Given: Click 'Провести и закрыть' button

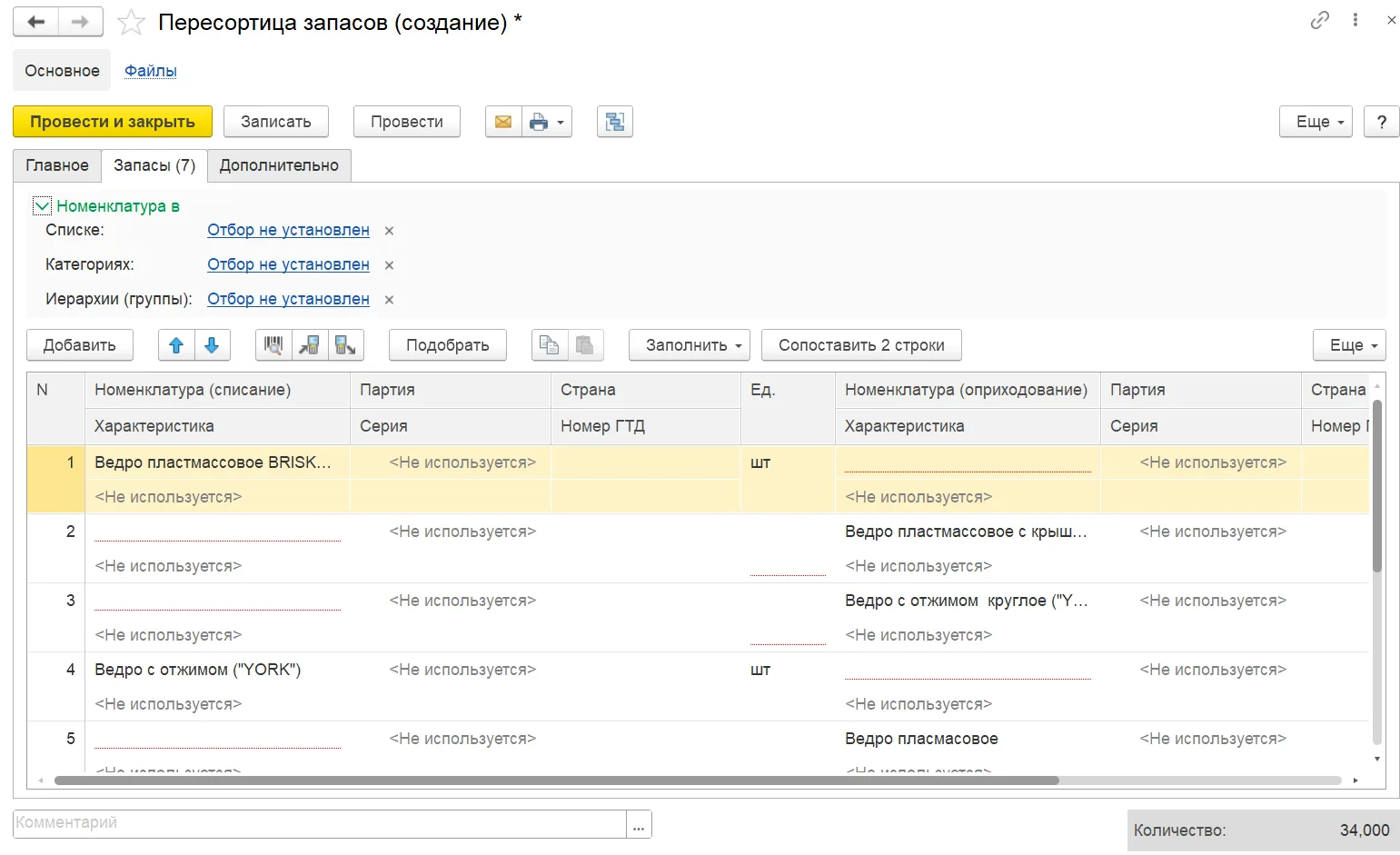Looking at the screenshot, I should pos(113,122).
